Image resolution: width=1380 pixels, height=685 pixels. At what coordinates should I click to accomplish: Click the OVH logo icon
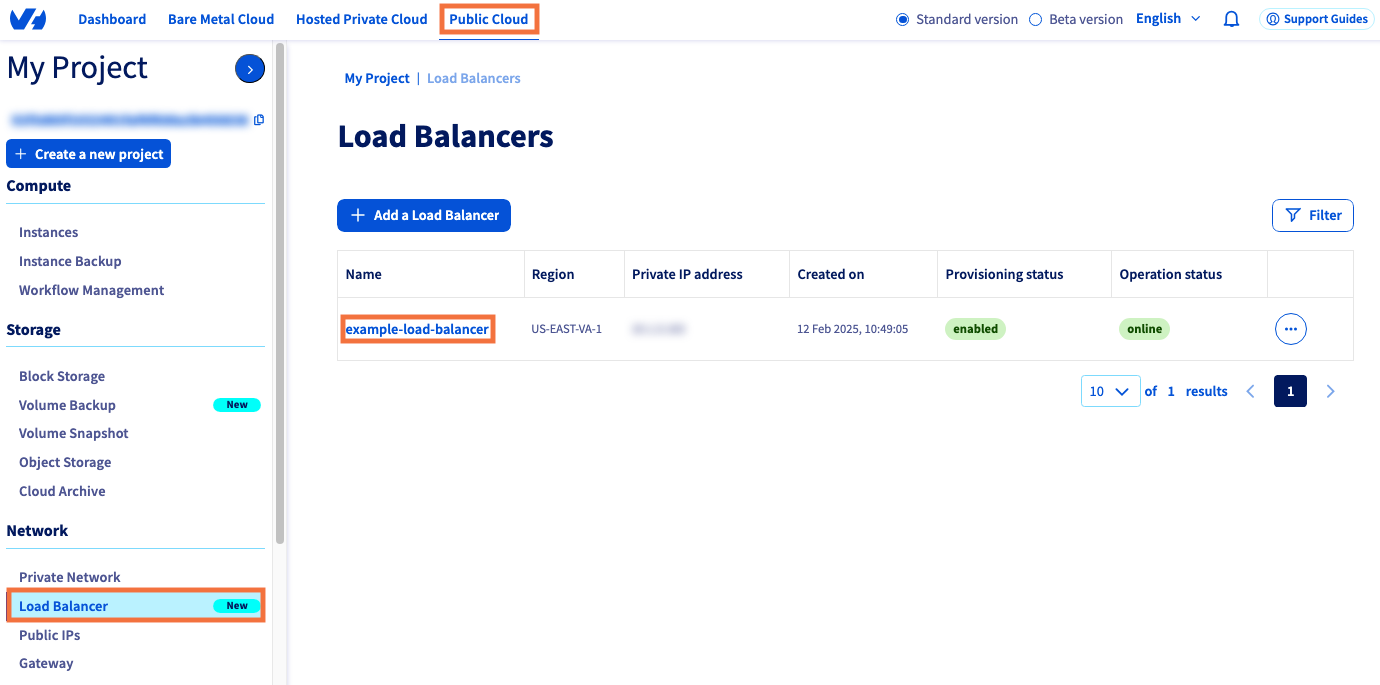click(x=28, y=19)
